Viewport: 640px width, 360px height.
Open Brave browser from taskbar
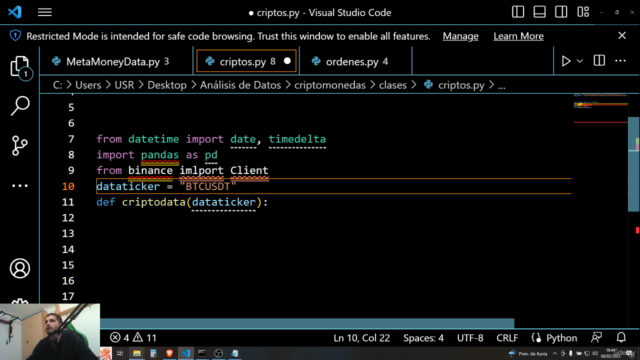click(169, 353)
